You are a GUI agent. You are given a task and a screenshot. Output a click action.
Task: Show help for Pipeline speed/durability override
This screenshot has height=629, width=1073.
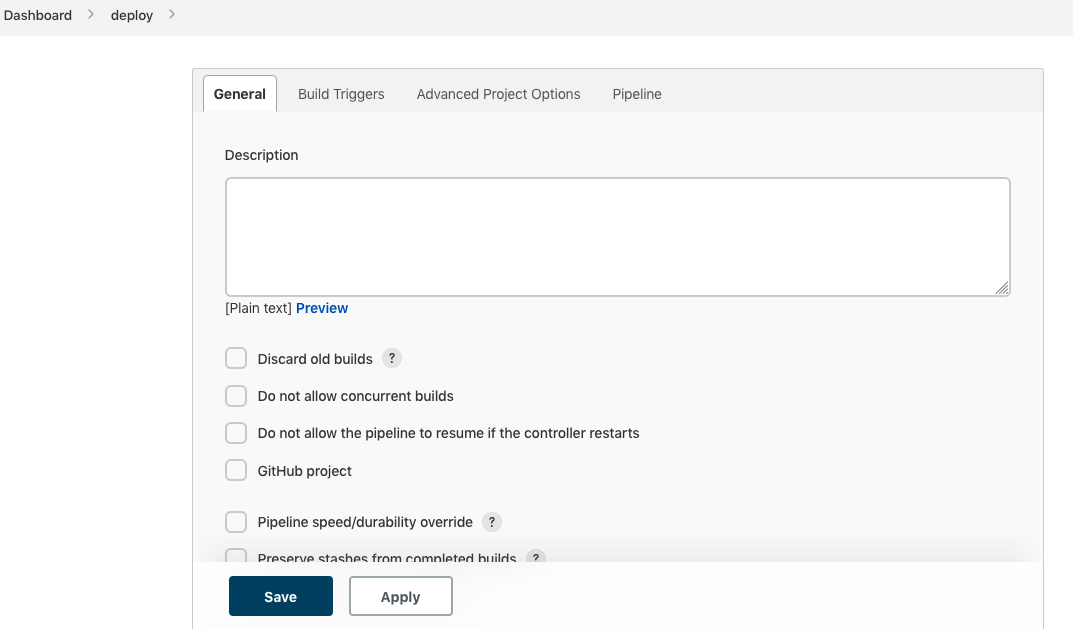click(x=491, y=522)
